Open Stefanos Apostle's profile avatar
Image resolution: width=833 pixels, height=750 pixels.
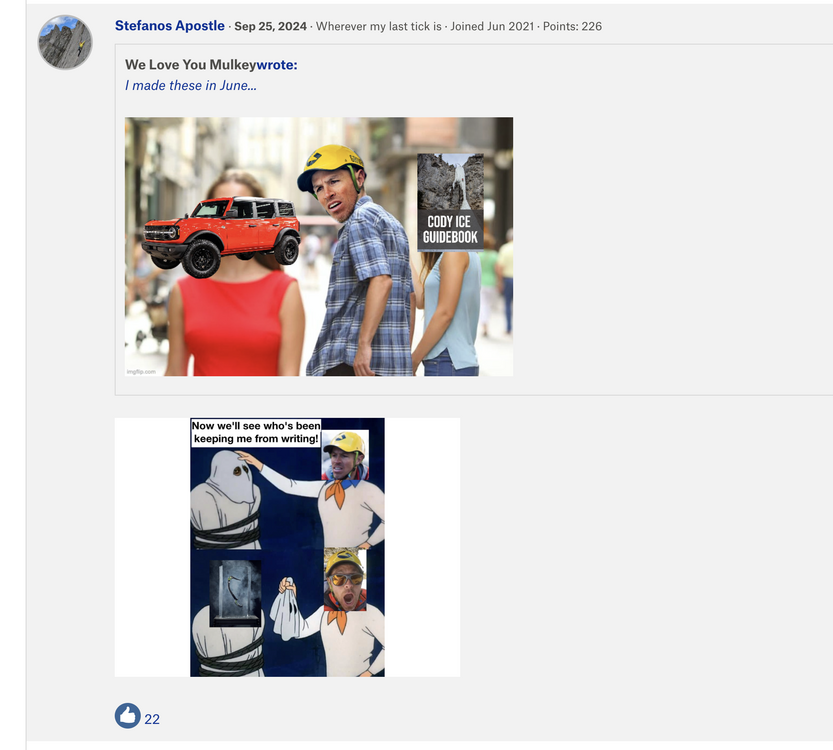65,42
